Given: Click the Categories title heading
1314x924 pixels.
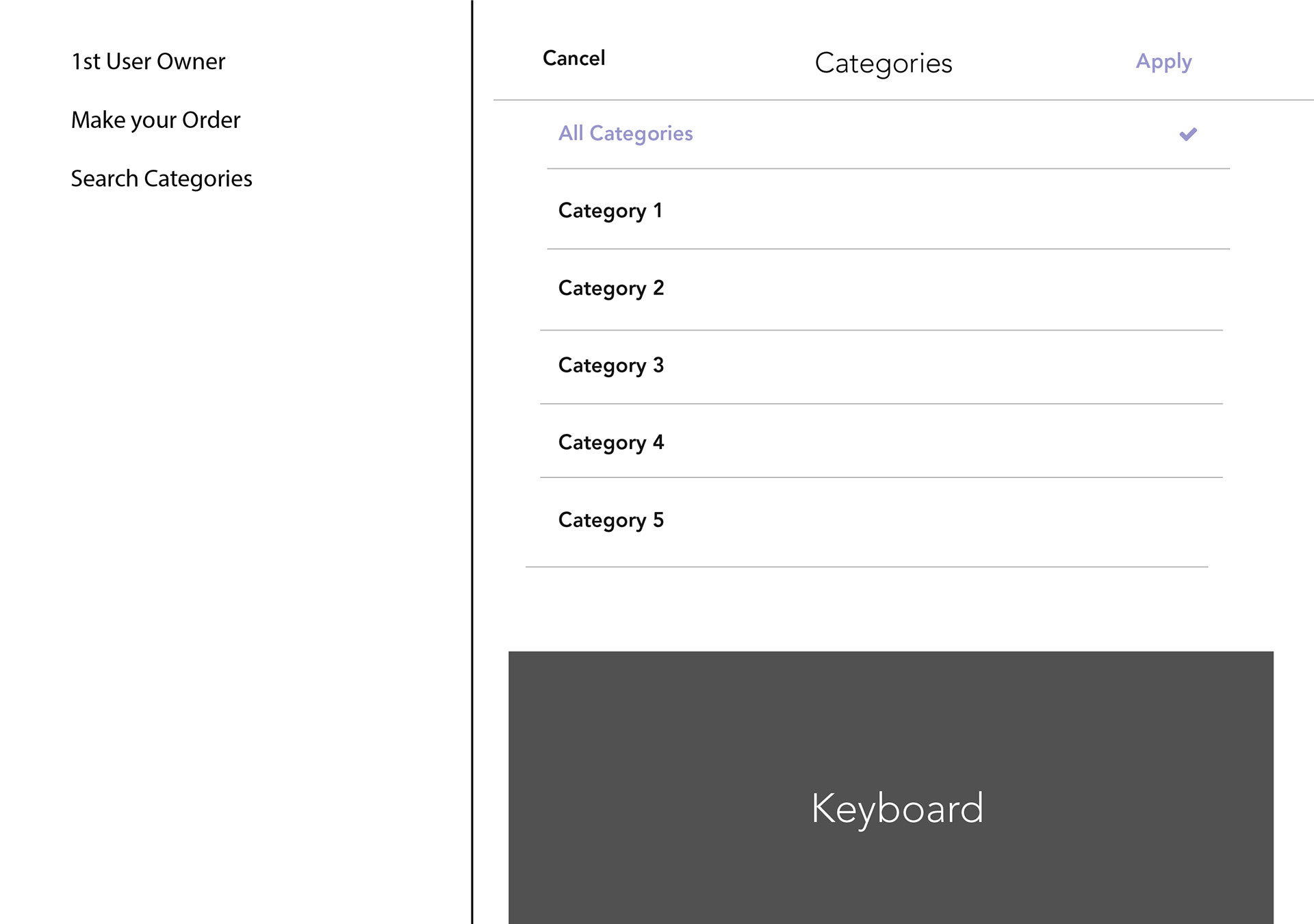Looking at the screenshot, I should tap(883, 64).
